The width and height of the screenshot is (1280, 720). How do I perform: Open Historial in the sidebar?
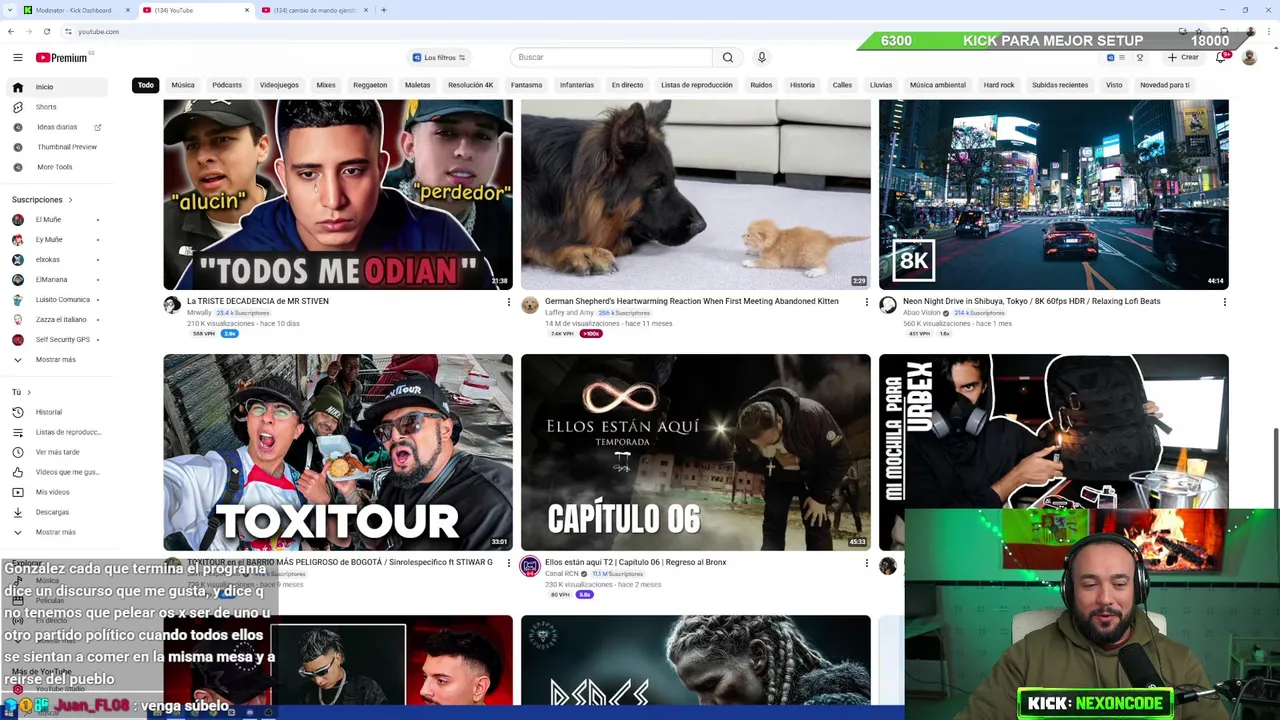(x=55, y=412)
